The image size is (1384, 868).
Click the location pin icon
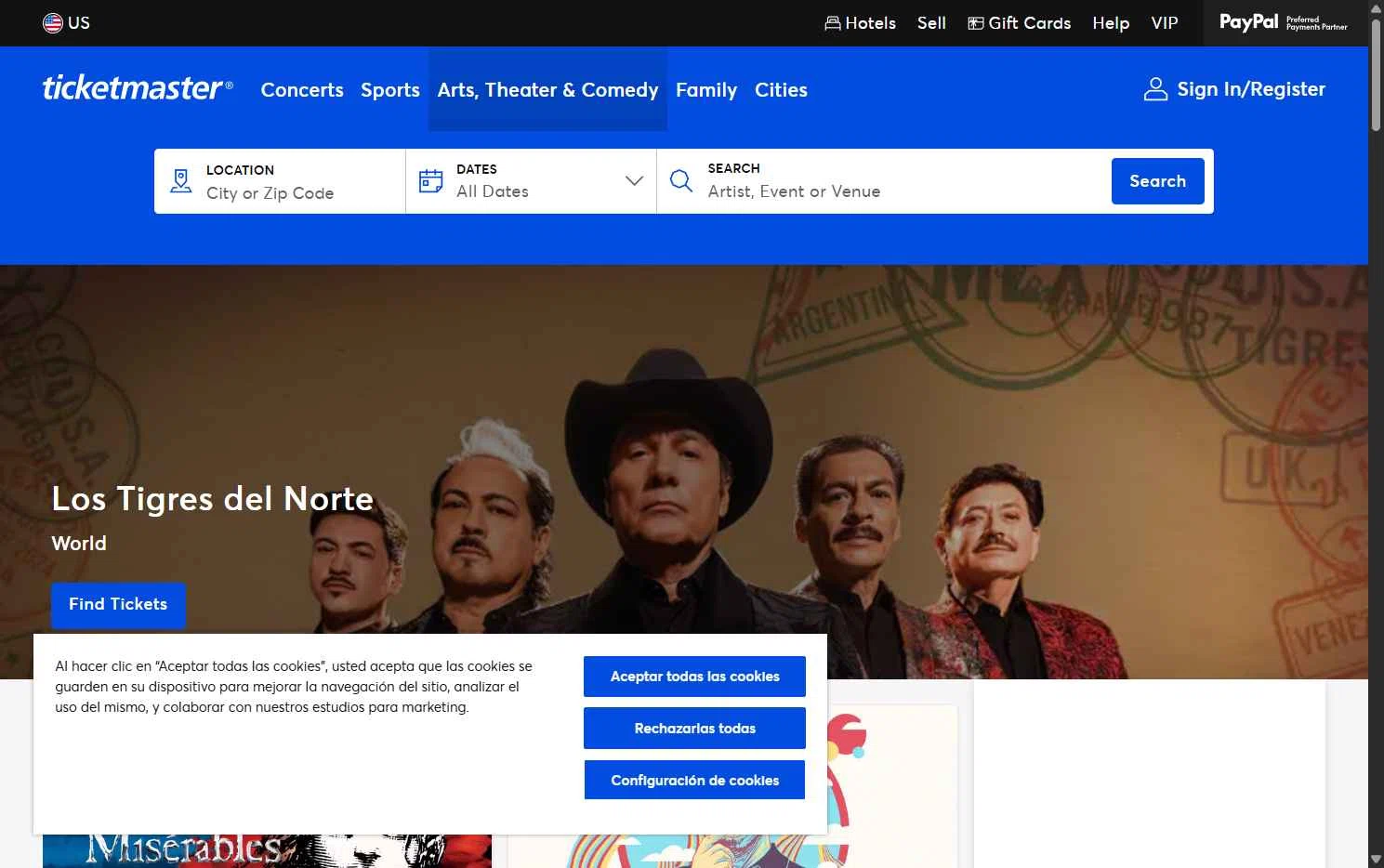pos(181,181)
